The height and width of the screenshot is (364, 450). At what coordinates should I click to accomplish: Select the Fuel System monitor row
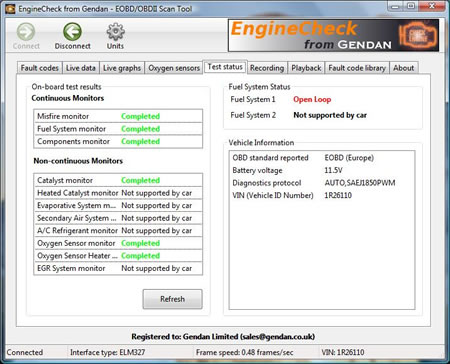pyautogui.click(x=118, y=129)
